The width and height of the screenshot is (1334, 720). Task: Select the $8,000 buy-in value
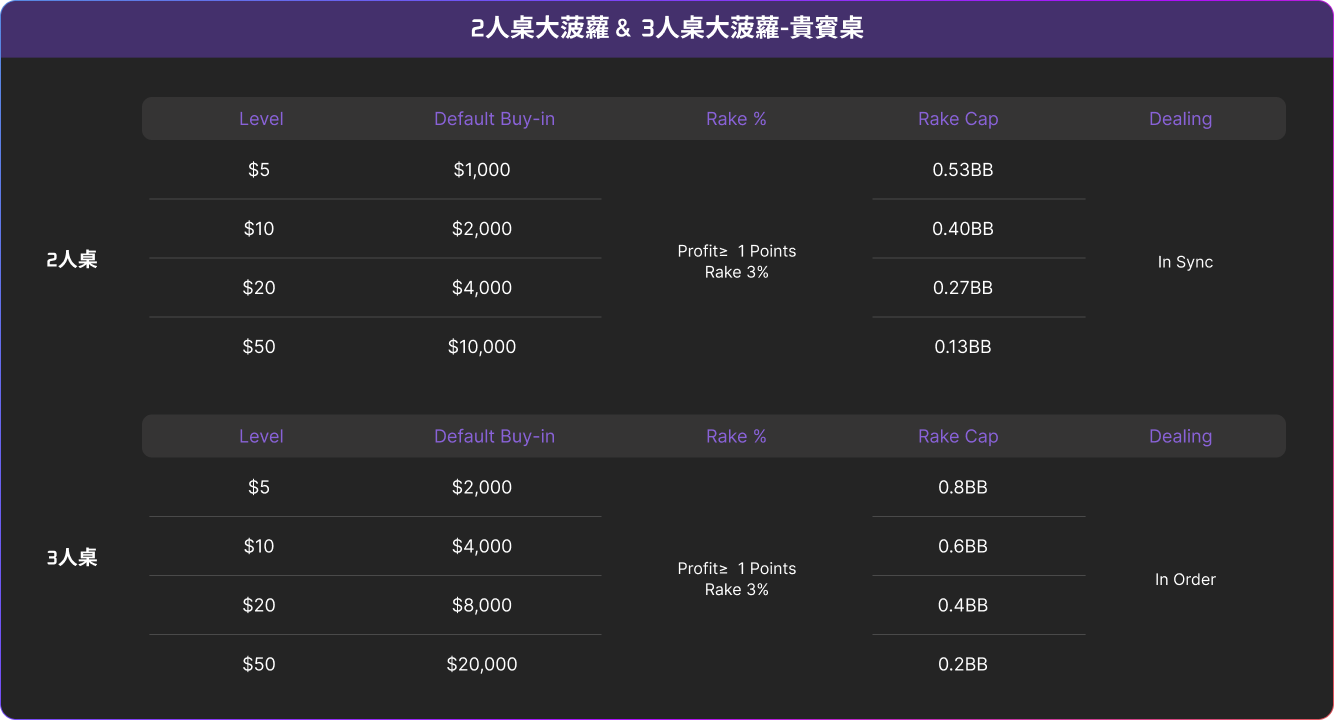click(482, 605)
